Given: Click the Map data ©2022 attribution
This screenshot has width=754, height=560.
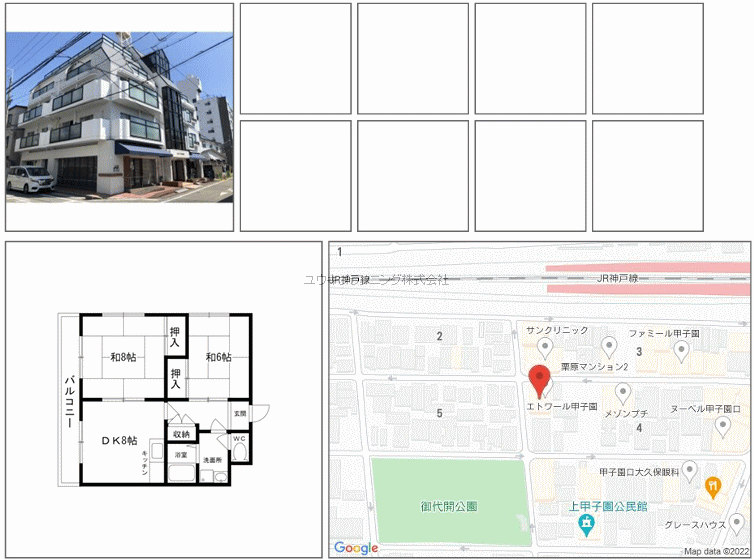Looking at the screenshot, I should coord(715,551).
